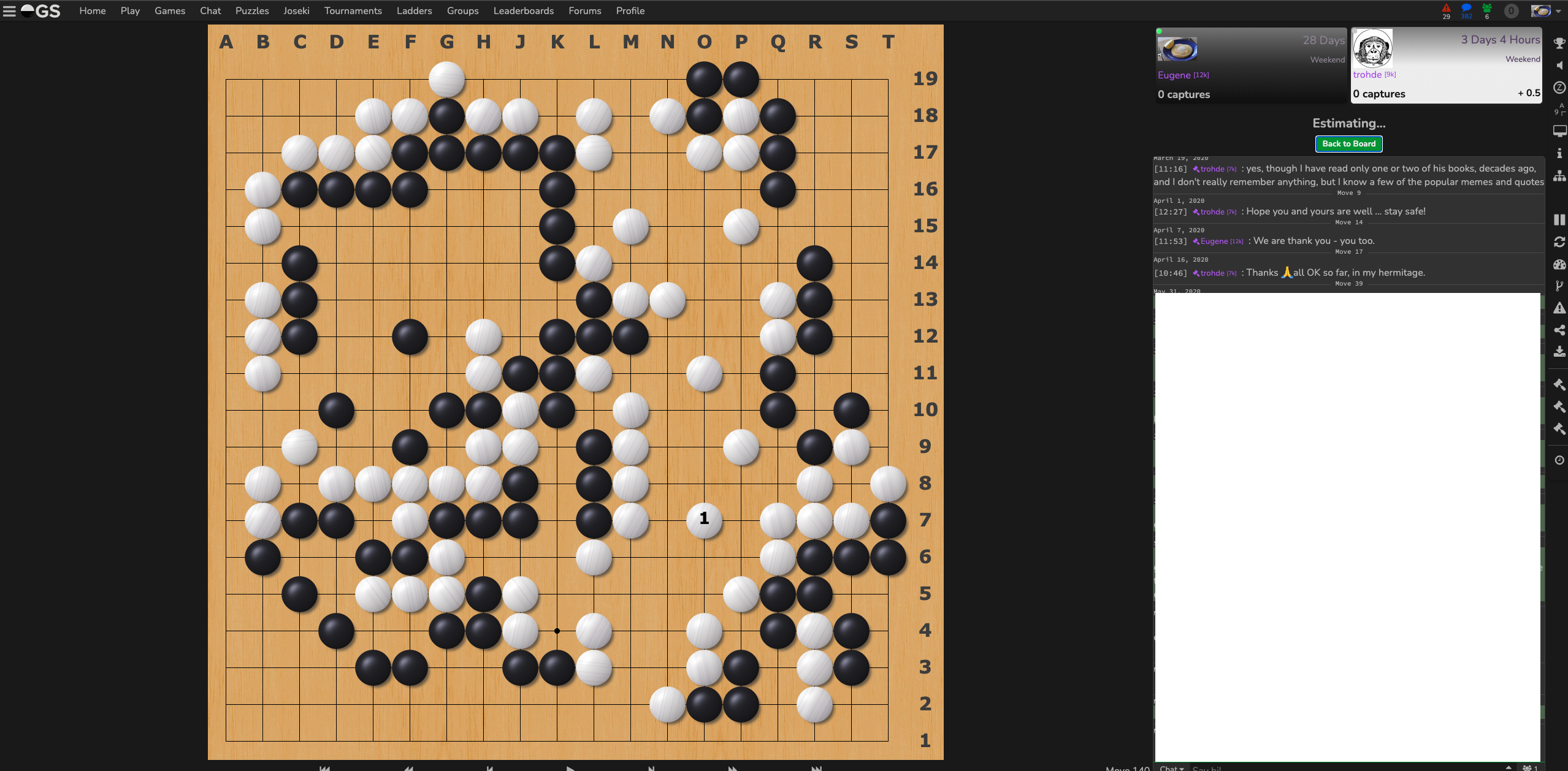This screenshot has height=771, width=1568.
Task: Click the profile avatar in top bar
Action: pyautogui.click(x=1540, y=10)
